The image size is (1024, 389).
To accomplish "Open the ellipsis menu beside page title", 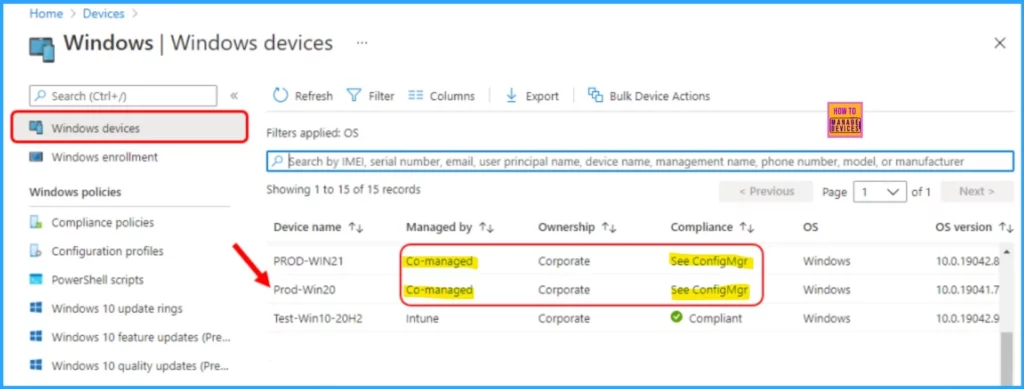I will (x=362, y=43).
